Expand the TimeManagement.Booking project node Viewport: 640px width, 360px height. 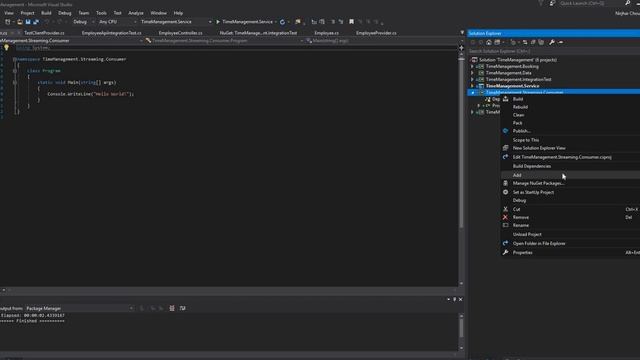click(472, 67)
